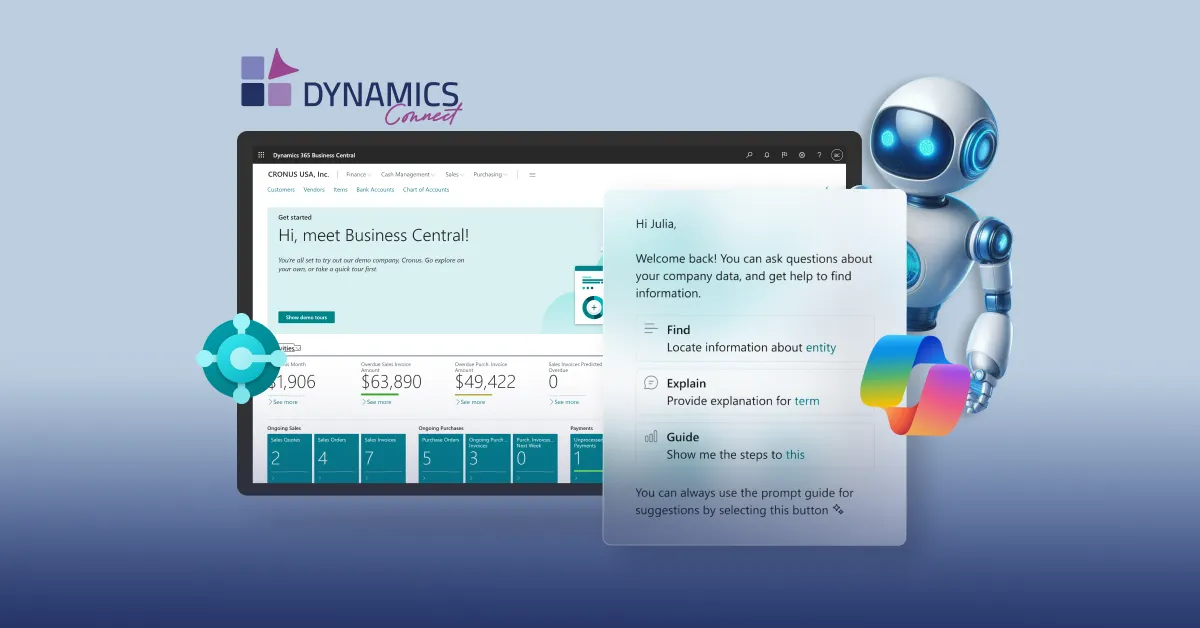The image size is (1200, 628).
Task: Open the Sales Orders tile
Action: 336,458
